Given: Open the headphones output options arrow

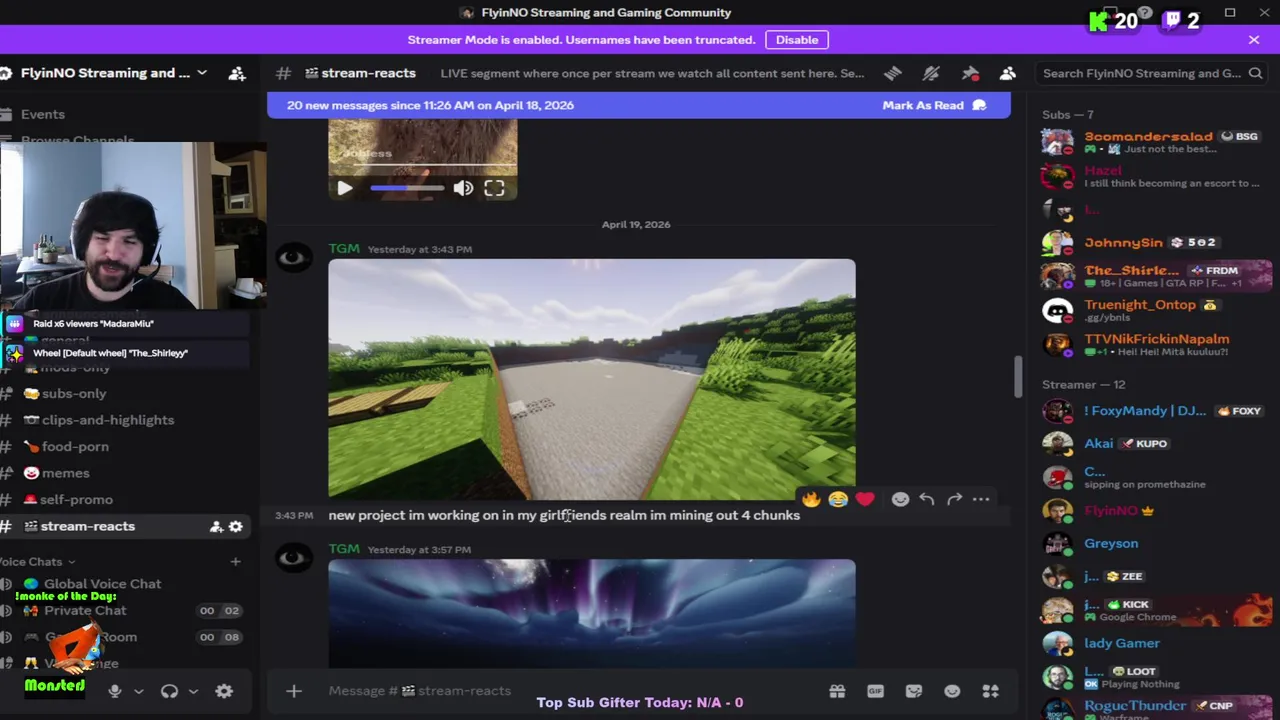Looking at the screenshot, I should [193, 691].
